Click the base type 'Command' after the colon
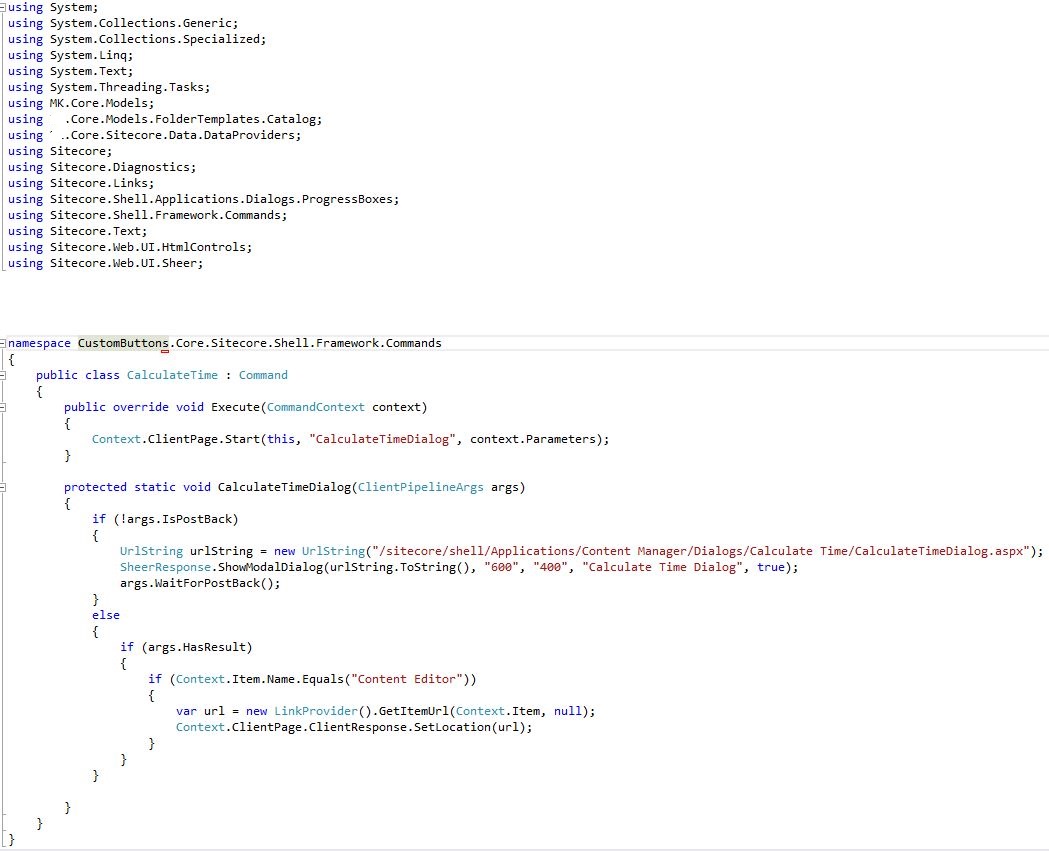Image resolution: width=1049 pixels, height=851 pixels. (x=263, y=375)
